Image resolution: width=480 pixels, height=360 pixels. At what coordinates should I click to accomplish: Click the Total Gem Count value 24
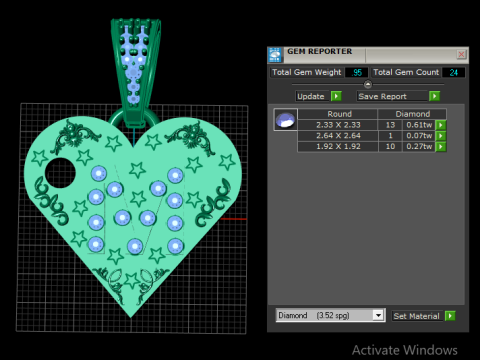(453, 72)
